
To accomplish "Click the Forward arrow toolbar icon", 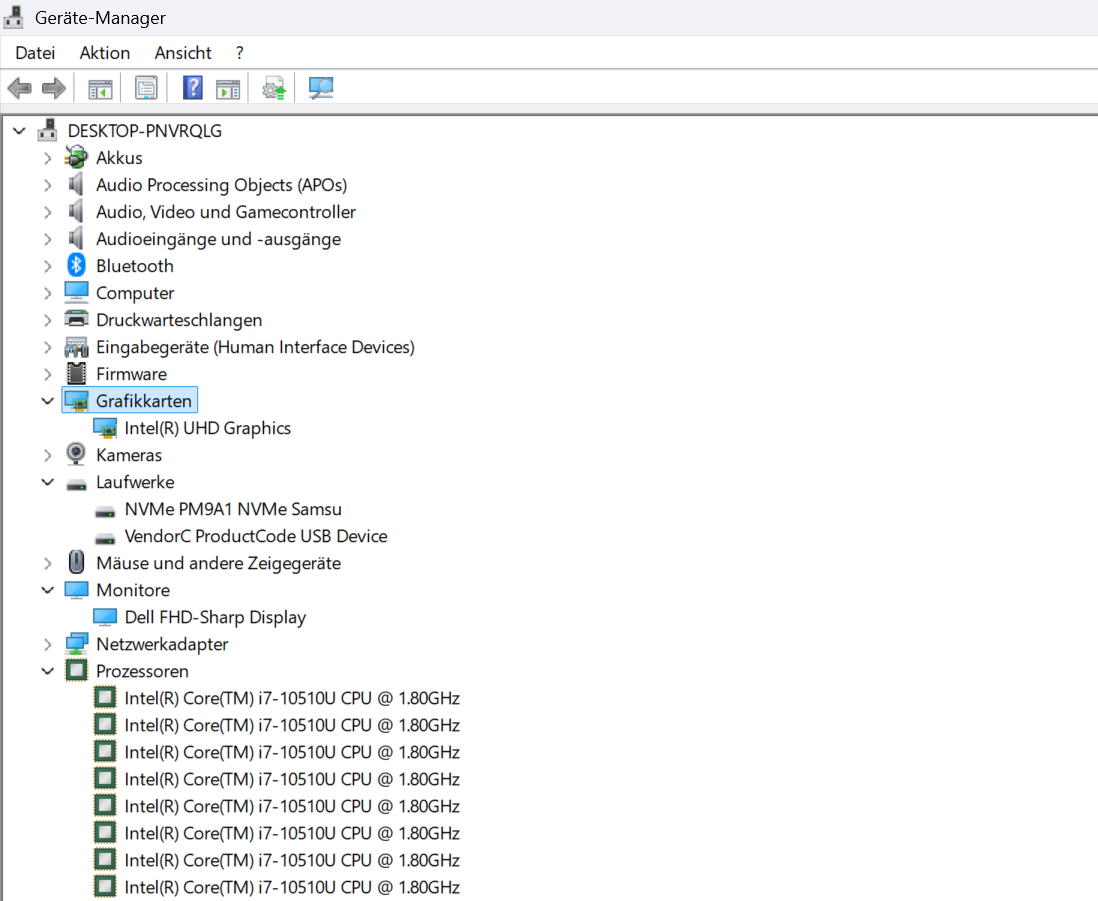I will click(54, 88).
